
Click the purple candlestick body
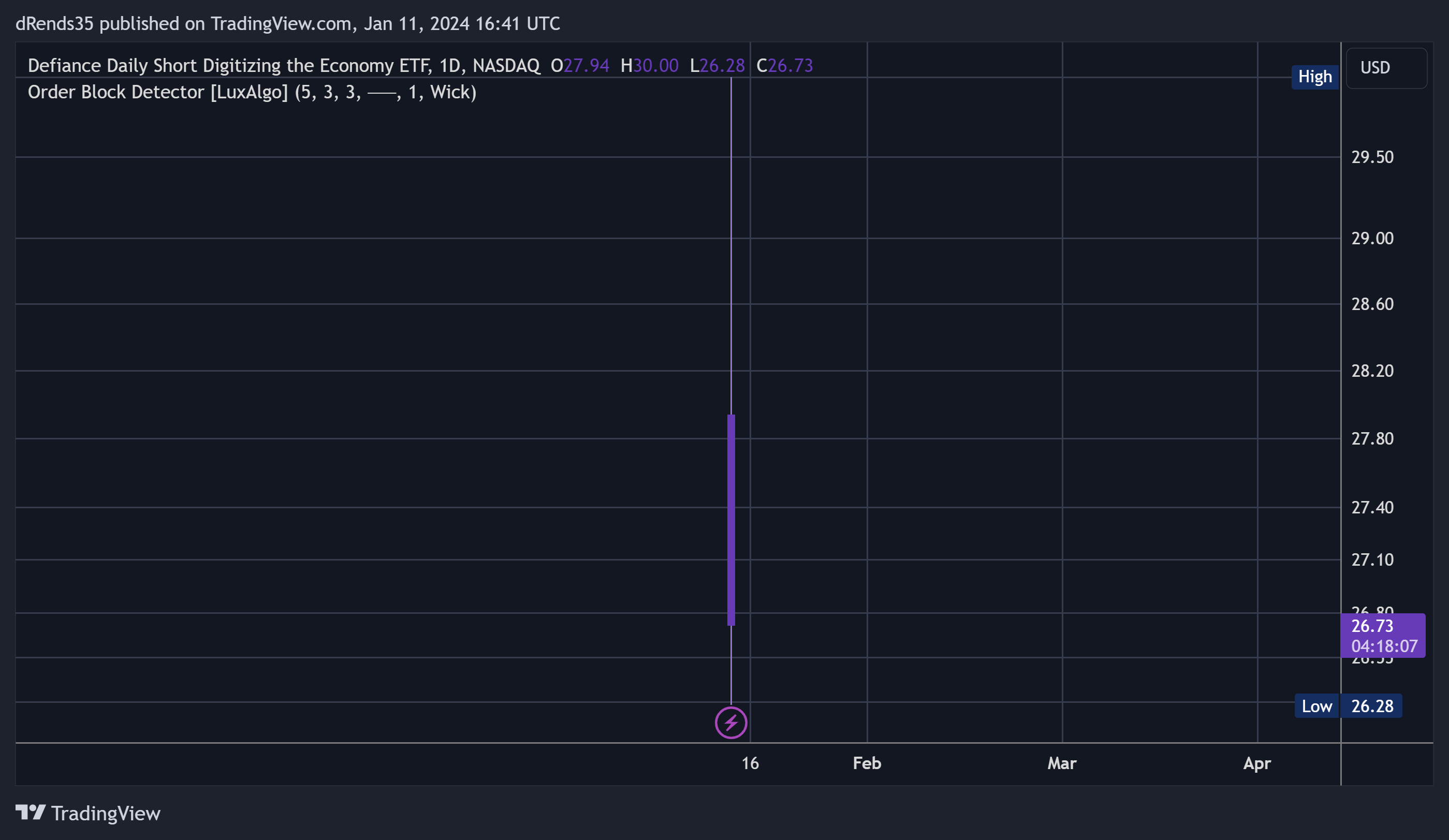tap(731, 520)
